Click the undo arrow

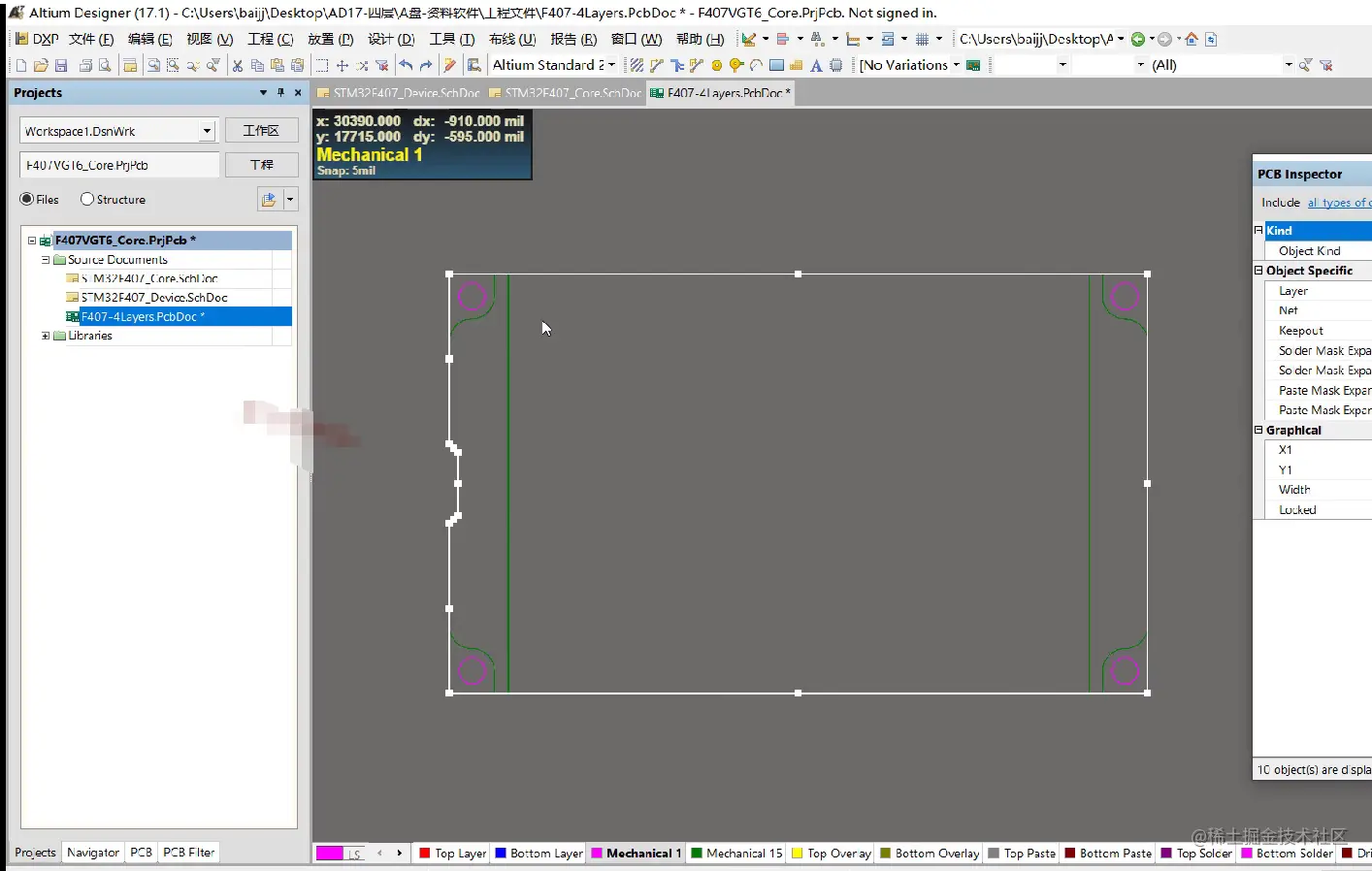click(406, 65)
